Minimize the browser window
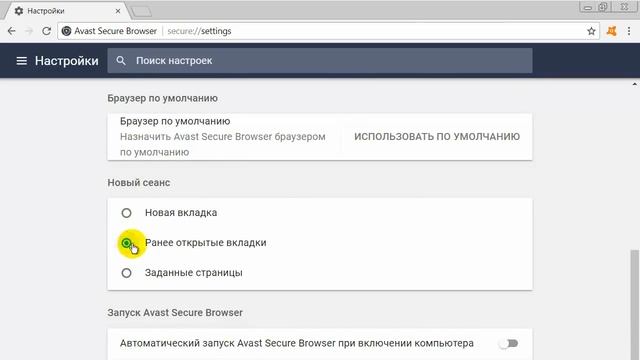 click(x=588, y=7)
